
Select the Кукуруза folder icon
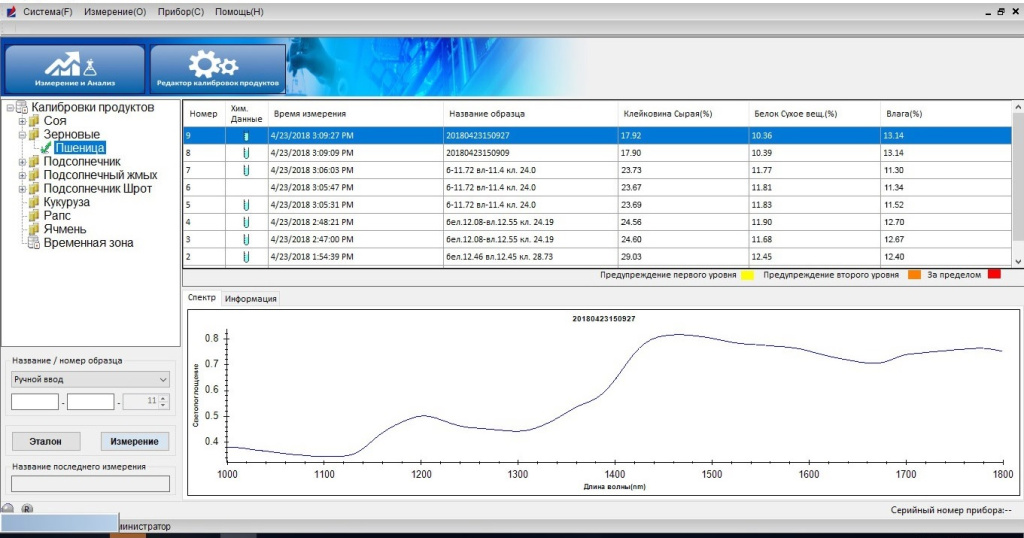34,202
